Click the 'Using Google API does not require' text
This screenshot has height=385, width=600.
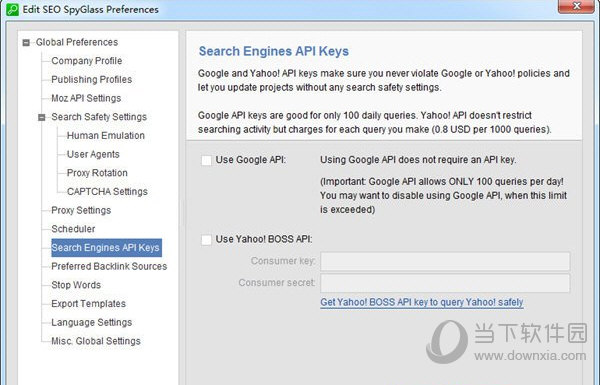point(418,160)
